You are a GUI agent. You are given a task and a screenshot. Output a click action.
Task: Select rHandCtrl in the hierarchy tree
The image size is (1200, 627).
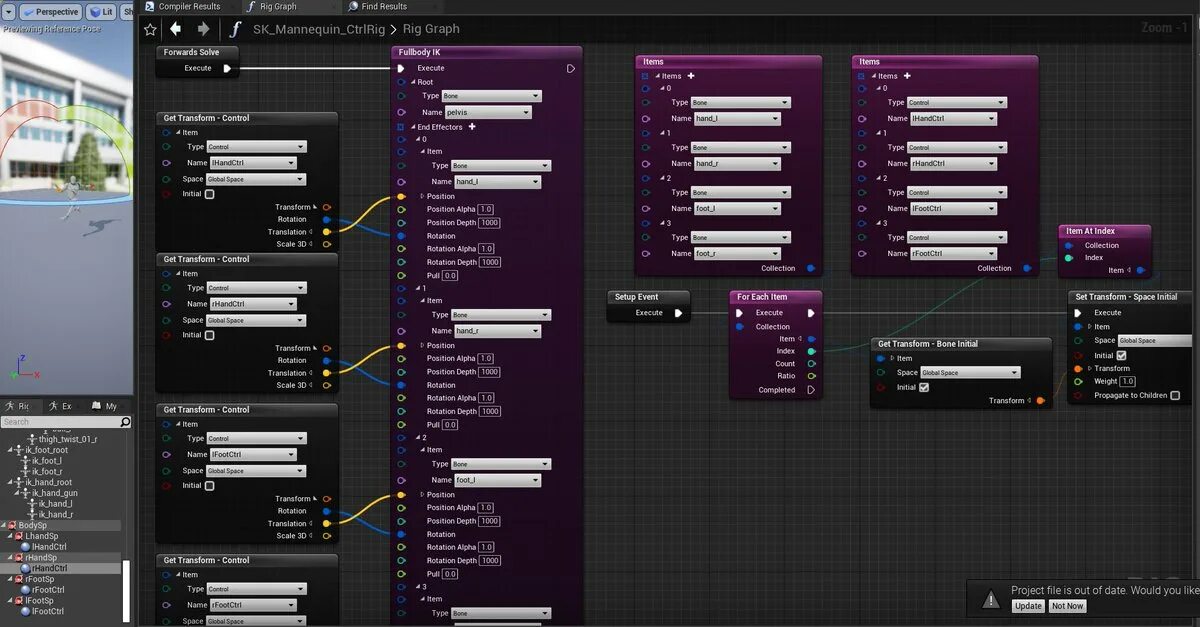click(x=49, y=568)
